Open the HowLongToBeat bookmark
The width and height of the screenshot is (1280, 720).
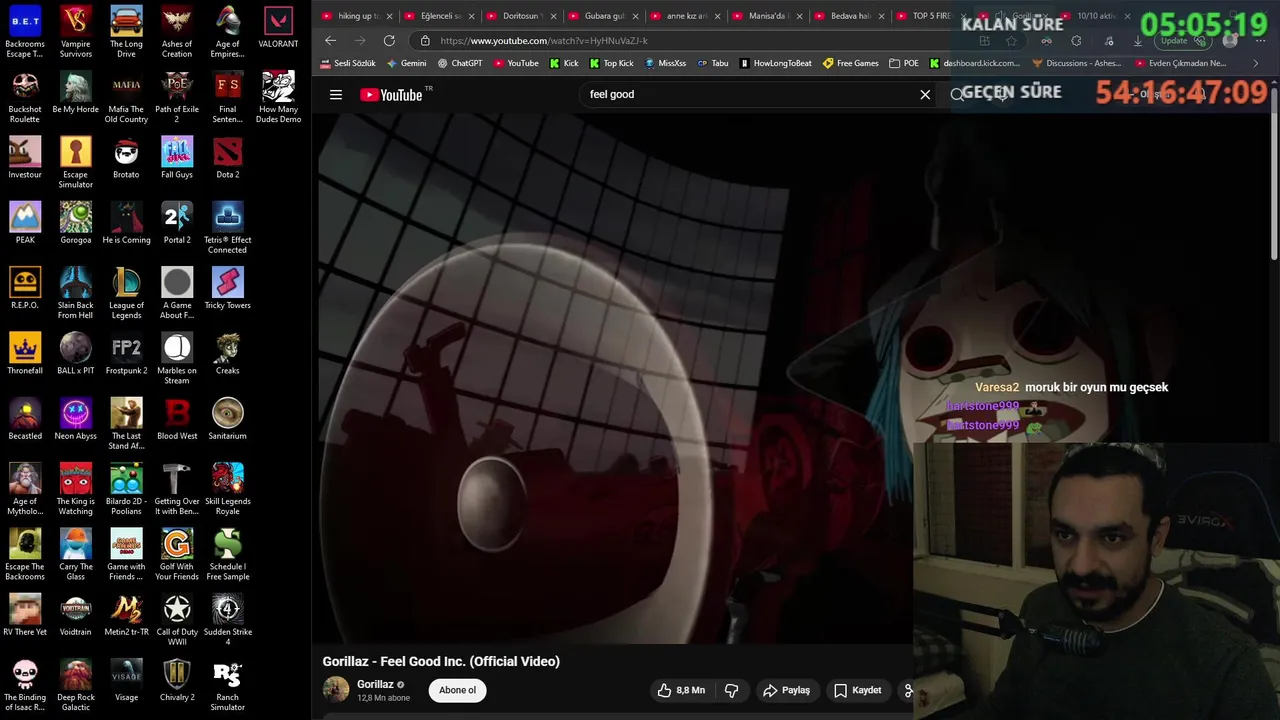(x=775, y=63)
